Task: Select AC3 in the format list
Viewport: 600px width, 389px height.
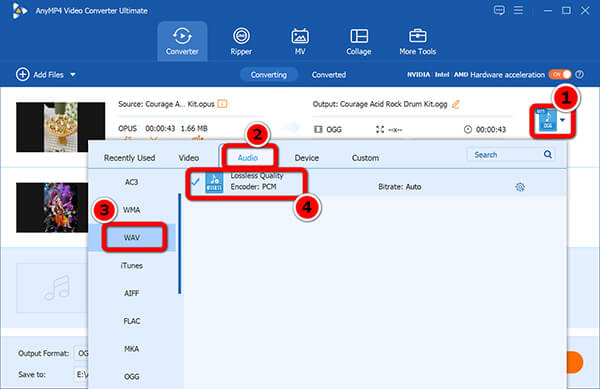Action: pyautogui.click(x=131, y=182)
